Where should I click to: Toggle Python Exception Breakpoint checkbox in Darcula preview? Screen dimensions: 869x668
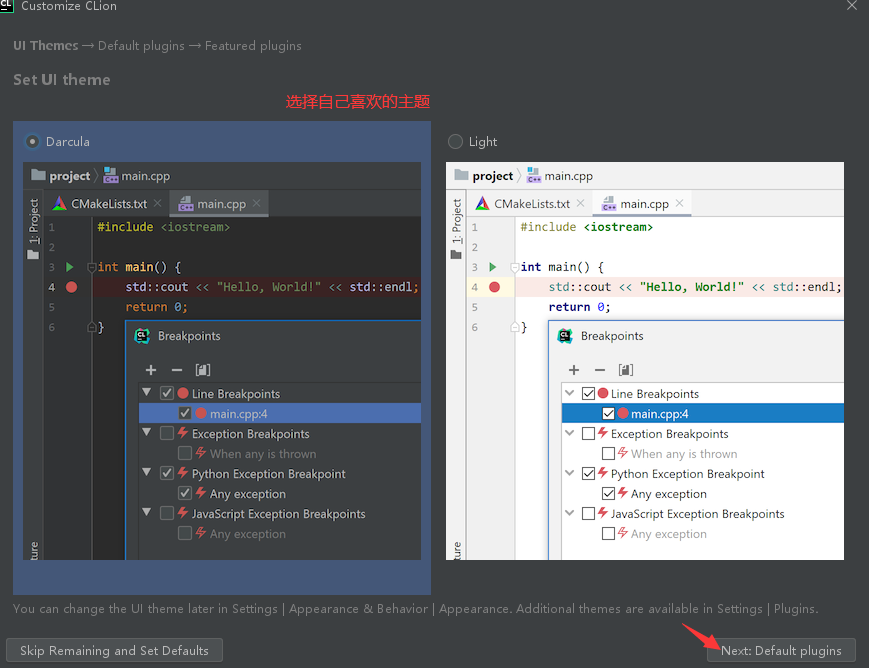click(x=167, y=474)
